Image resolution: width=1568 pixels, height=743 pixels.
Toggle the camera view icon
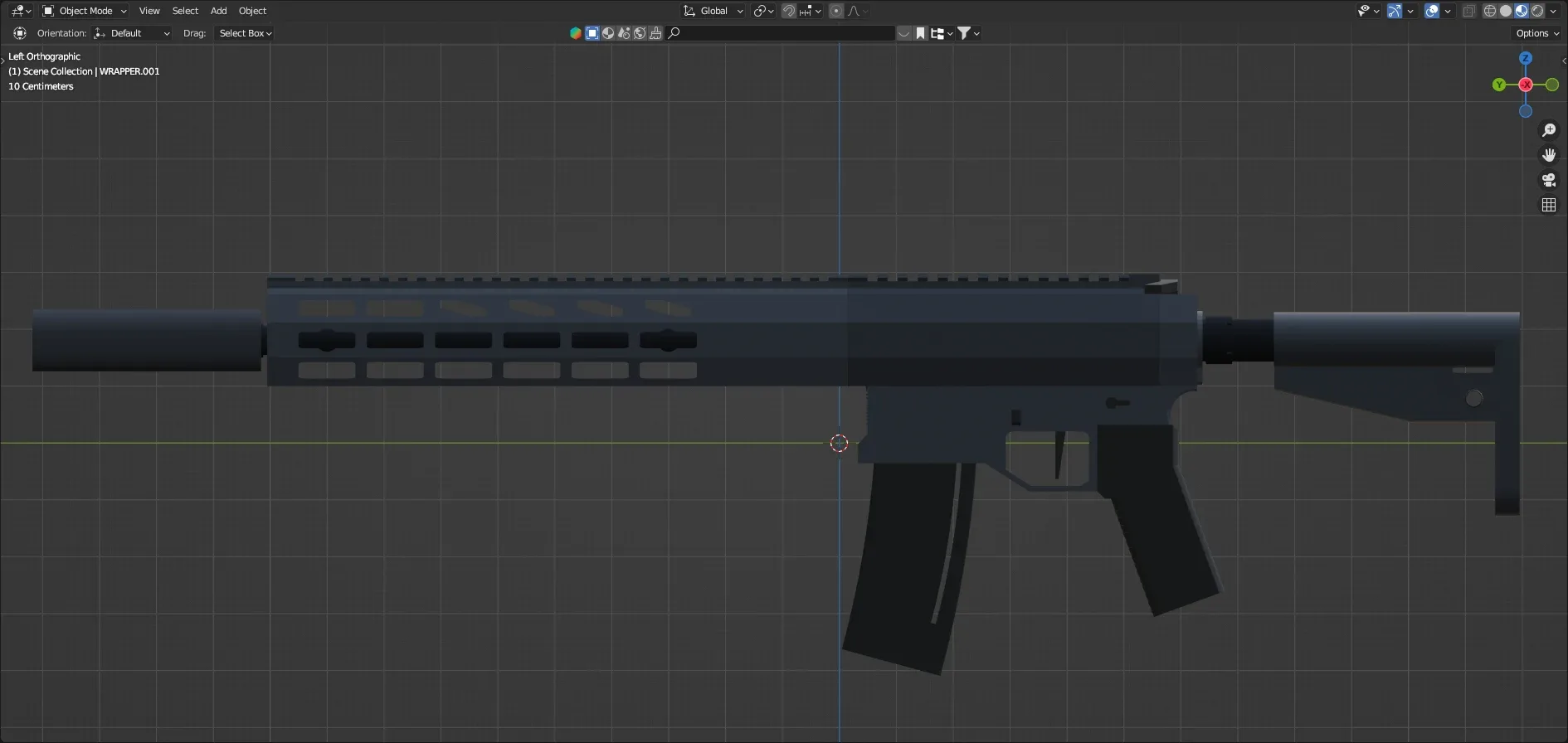coord(1549,180)
